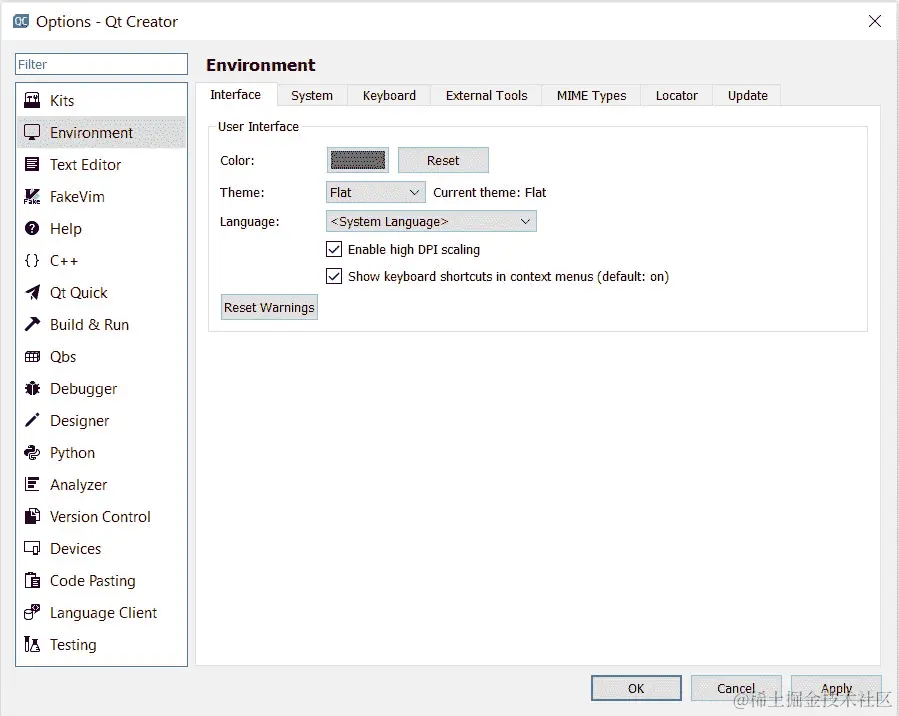
Task: Open the Theme dropdown set to Flat
Action: (x=376, y=193)
